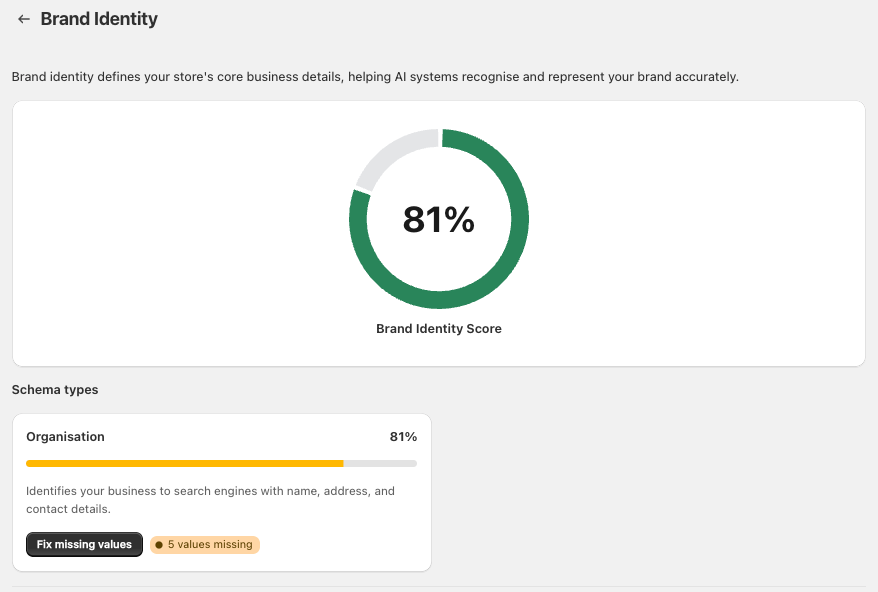Click the yellow filled part of Organisation bar

pos(185,464)
